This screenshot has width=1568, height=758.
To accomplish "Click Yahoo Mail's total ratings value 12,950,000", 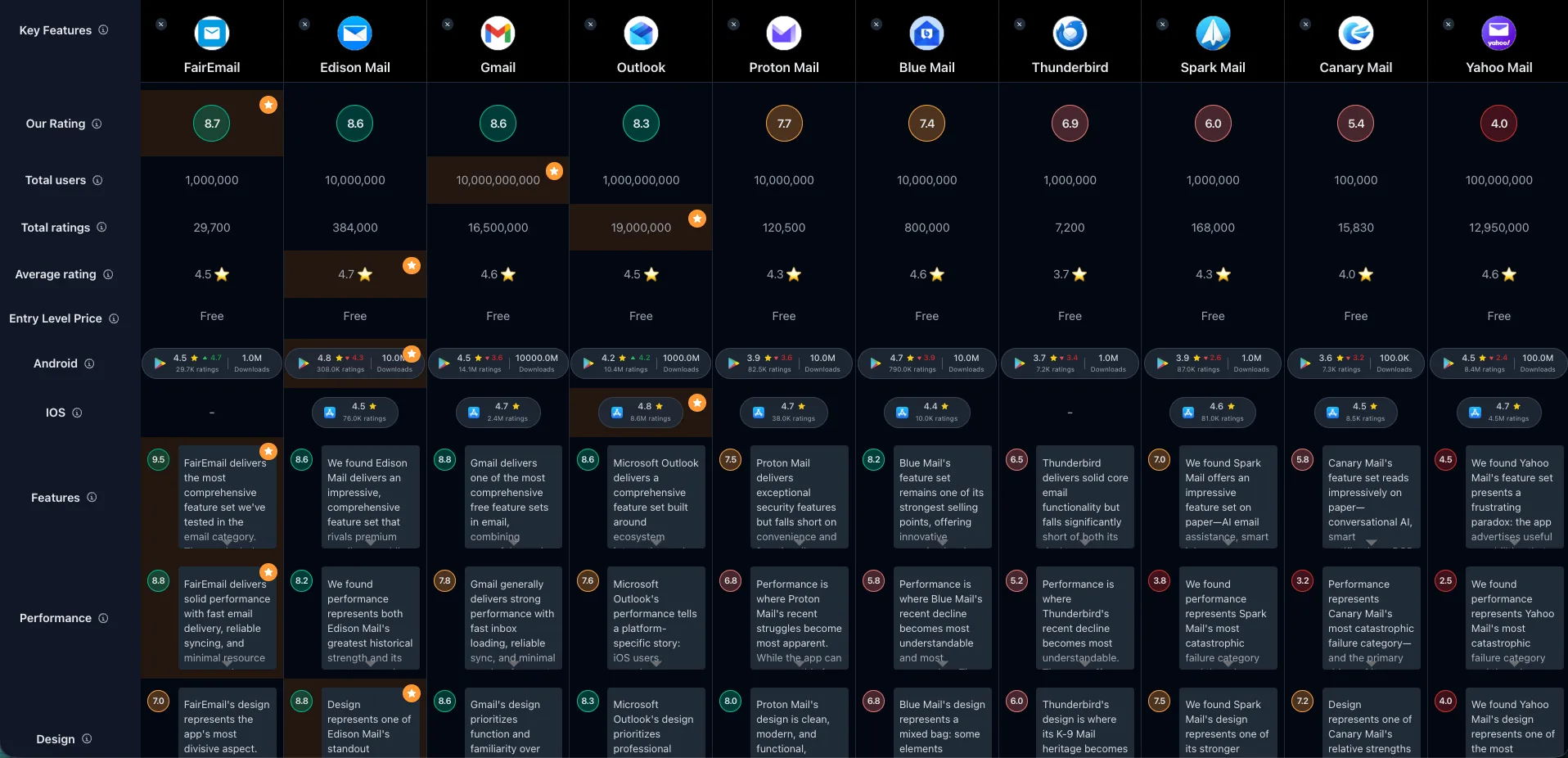I will click(x=1499, y=228).
